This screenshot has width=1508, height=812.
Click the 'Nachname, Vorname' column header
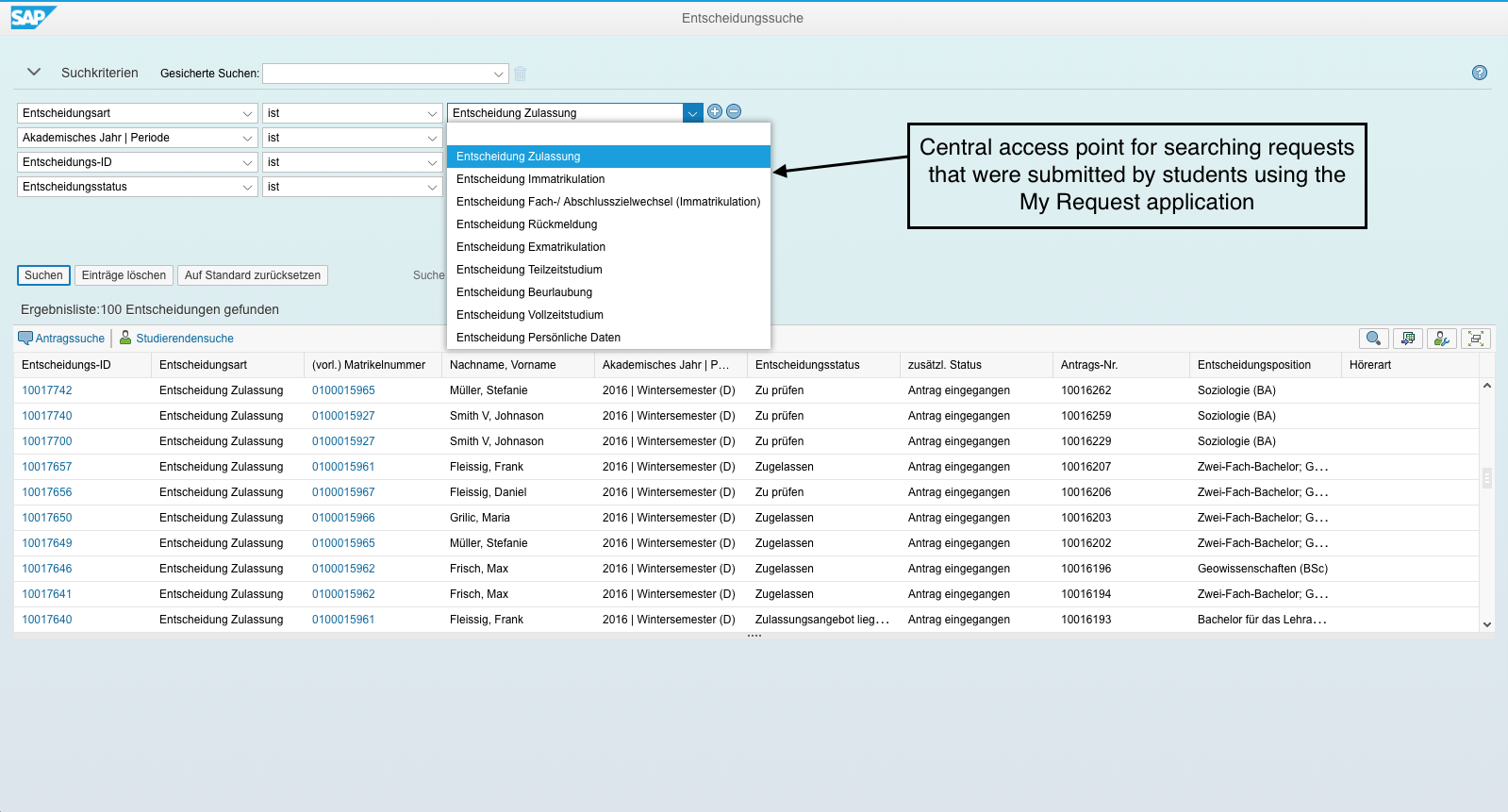[518, 365]
